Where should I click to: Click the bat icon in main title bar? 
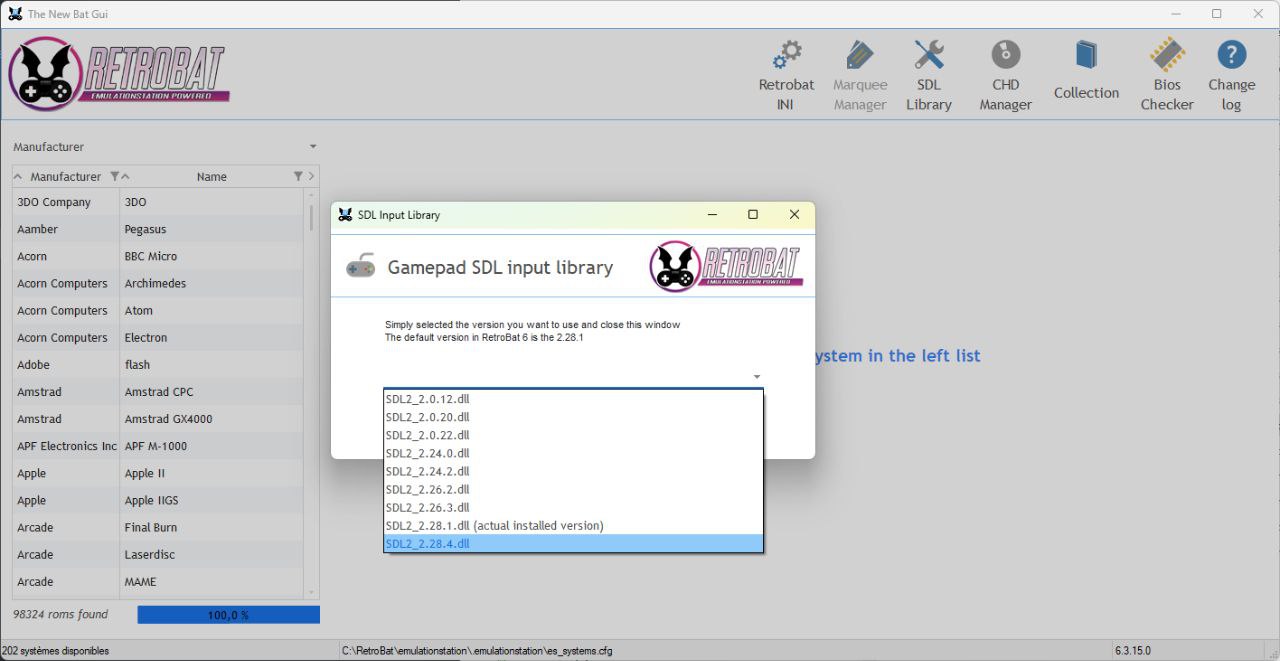(x=15, y=14)
